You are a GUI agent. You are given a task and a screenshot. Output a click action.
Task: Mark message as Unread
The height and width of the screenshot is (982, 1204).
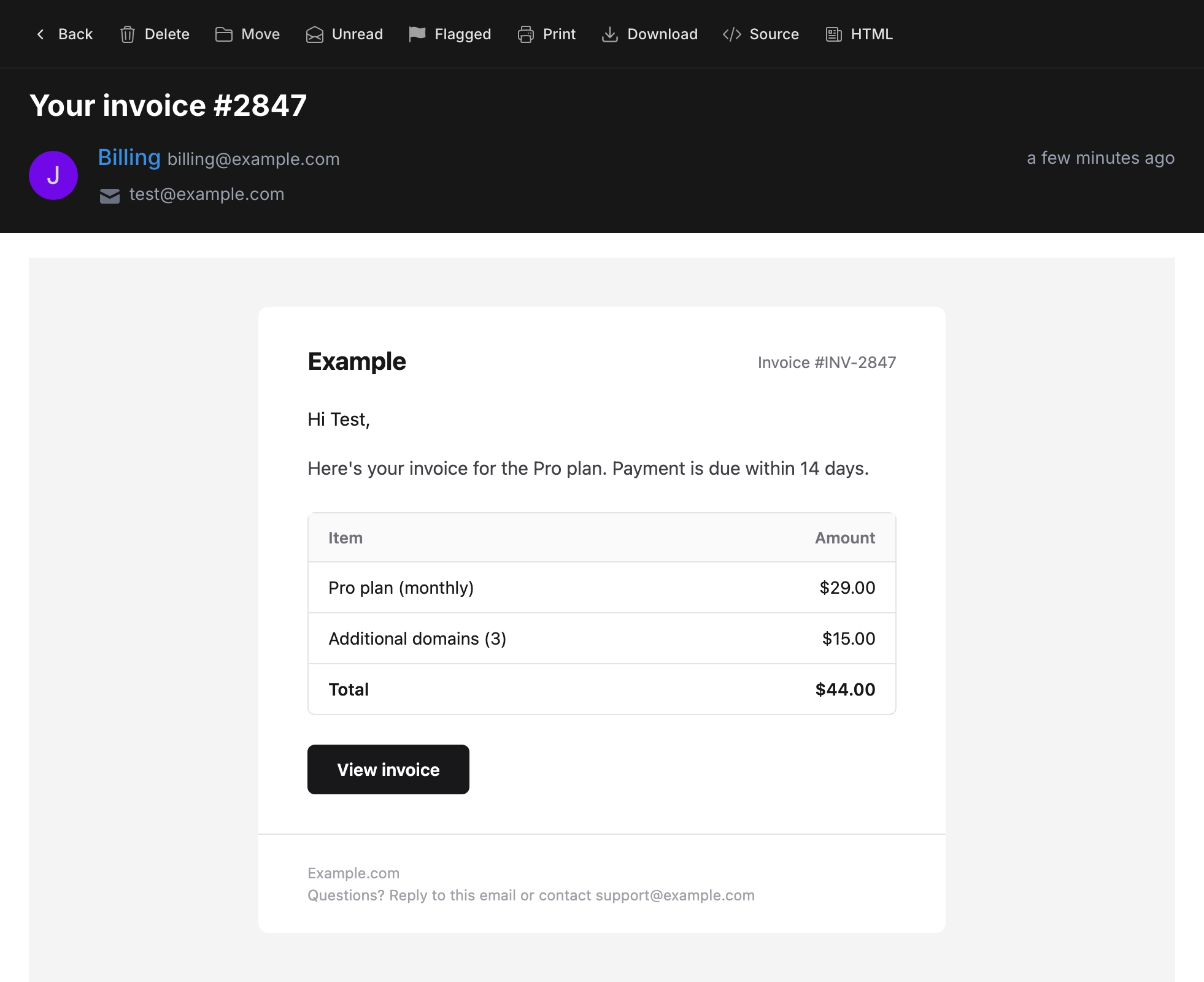357,34
